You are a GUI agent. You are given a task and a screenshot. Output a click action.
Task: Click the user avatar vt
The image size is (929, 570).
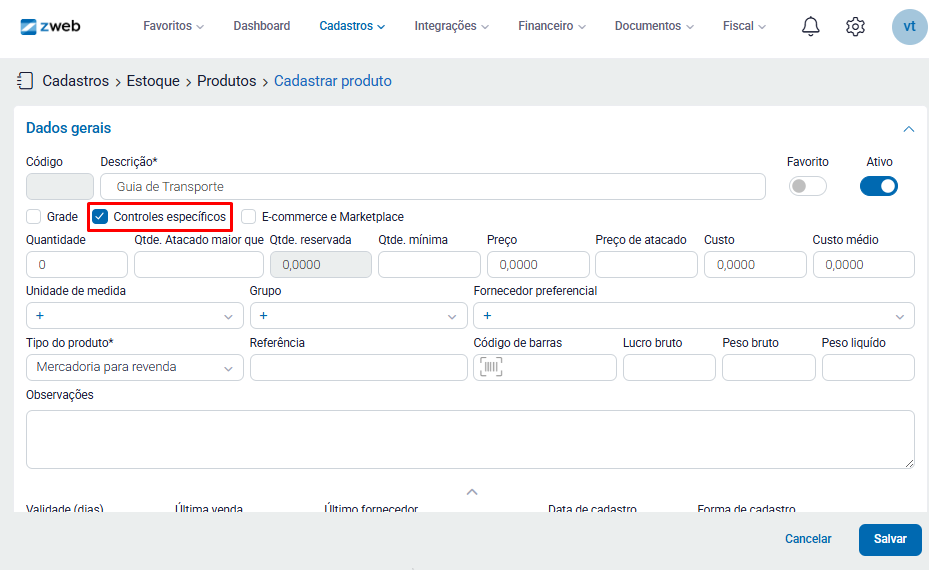909,27
